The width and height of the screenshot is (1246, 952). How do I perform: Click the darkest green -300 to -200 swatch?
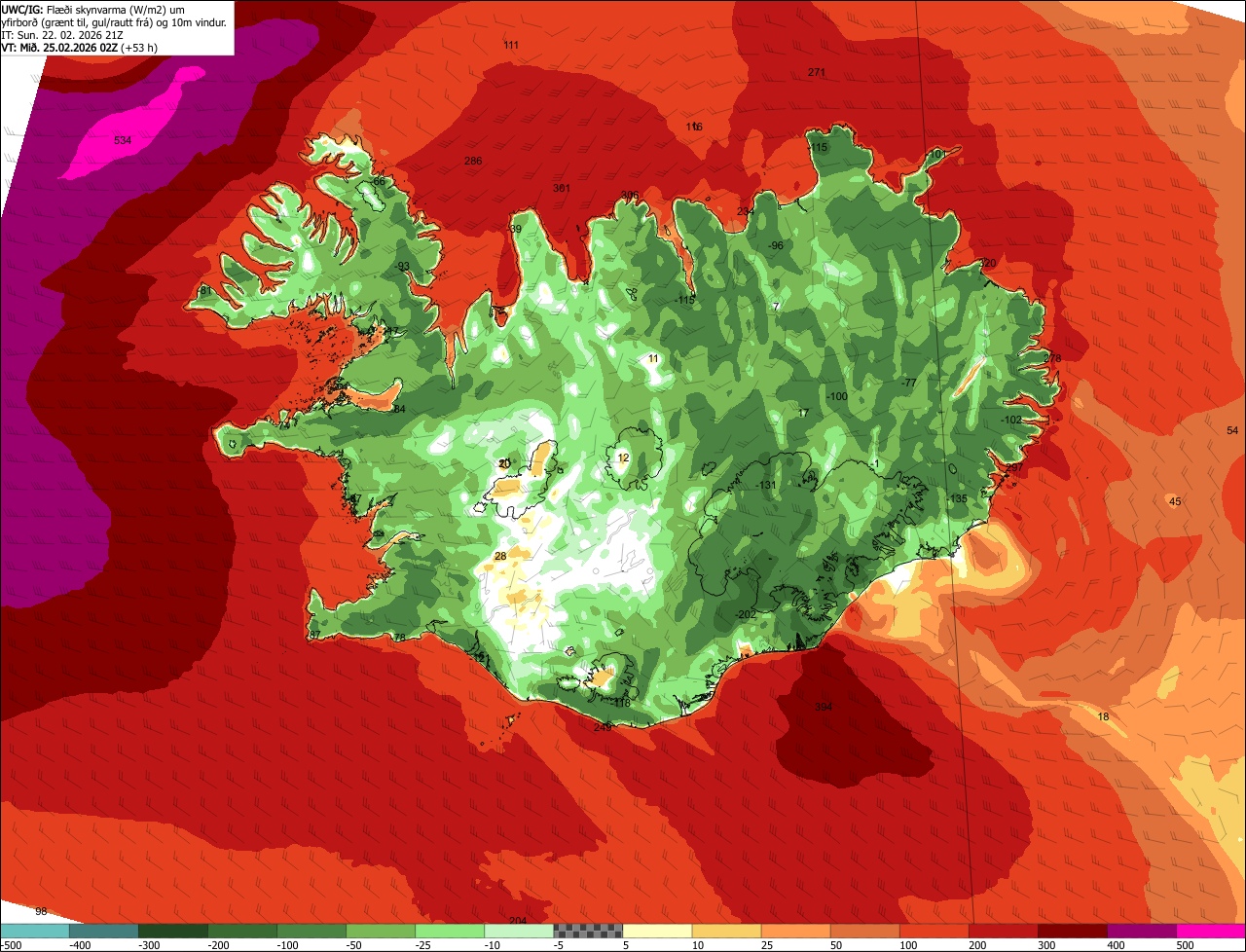coord(173,931)
